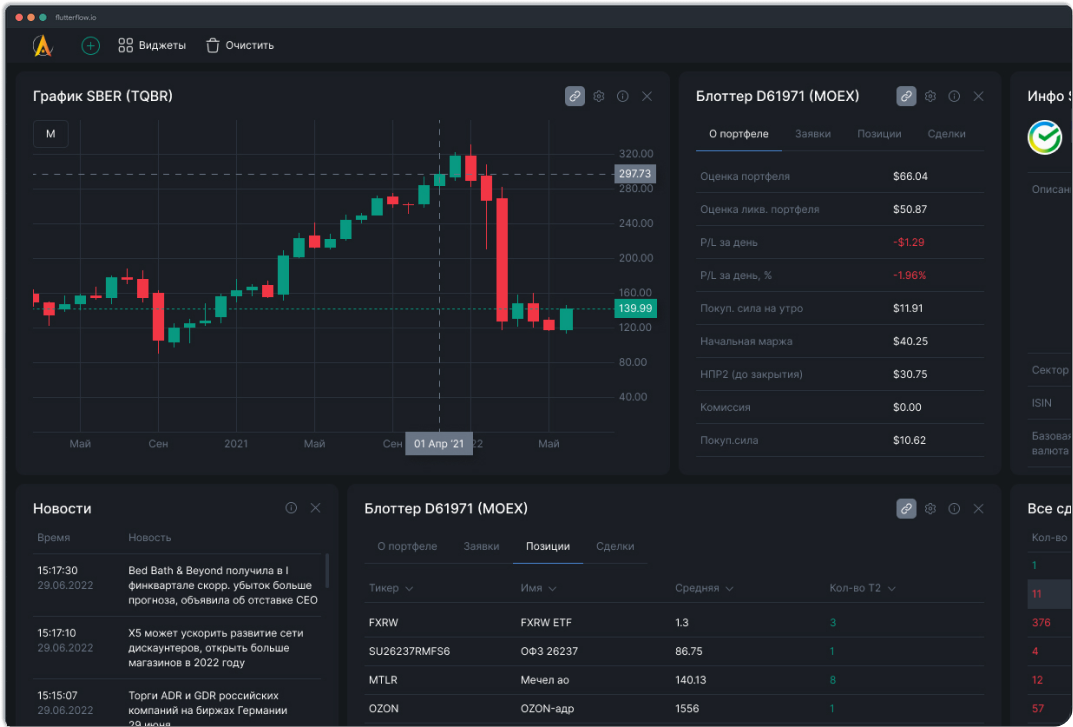This screenshot has height=727, width=1073.
Task: Switch to Сделки tab in top Блоттер
Action: [x=946, y=134]
